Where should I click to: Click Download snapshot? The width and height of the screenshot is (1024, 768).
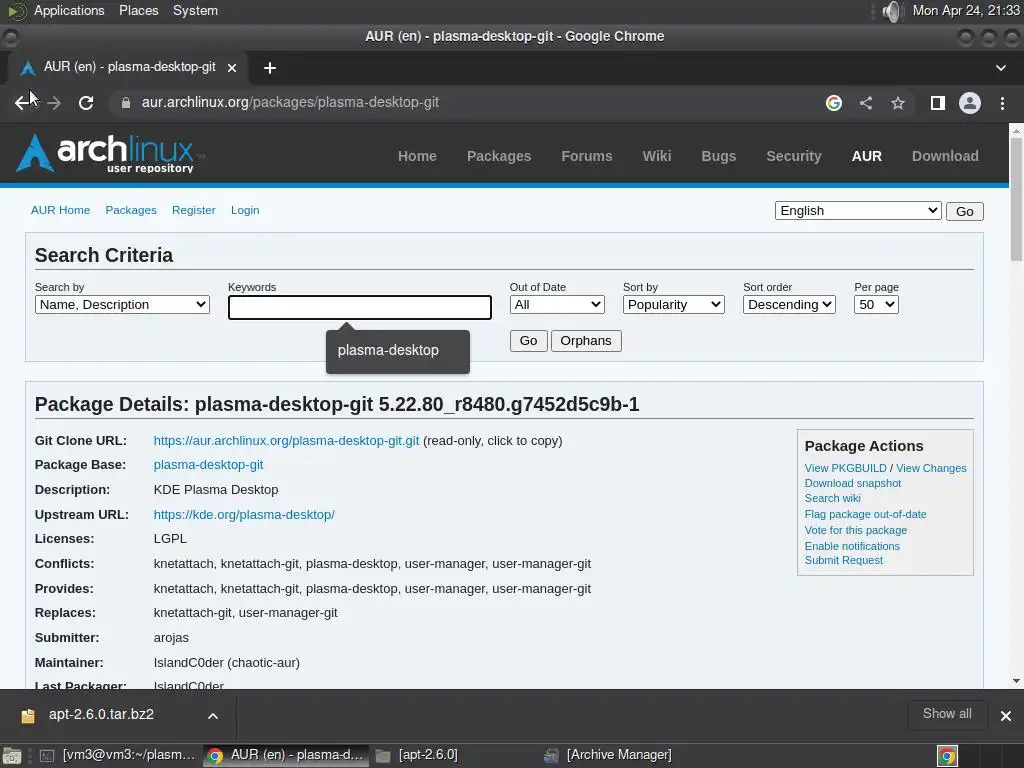[852, 483]
